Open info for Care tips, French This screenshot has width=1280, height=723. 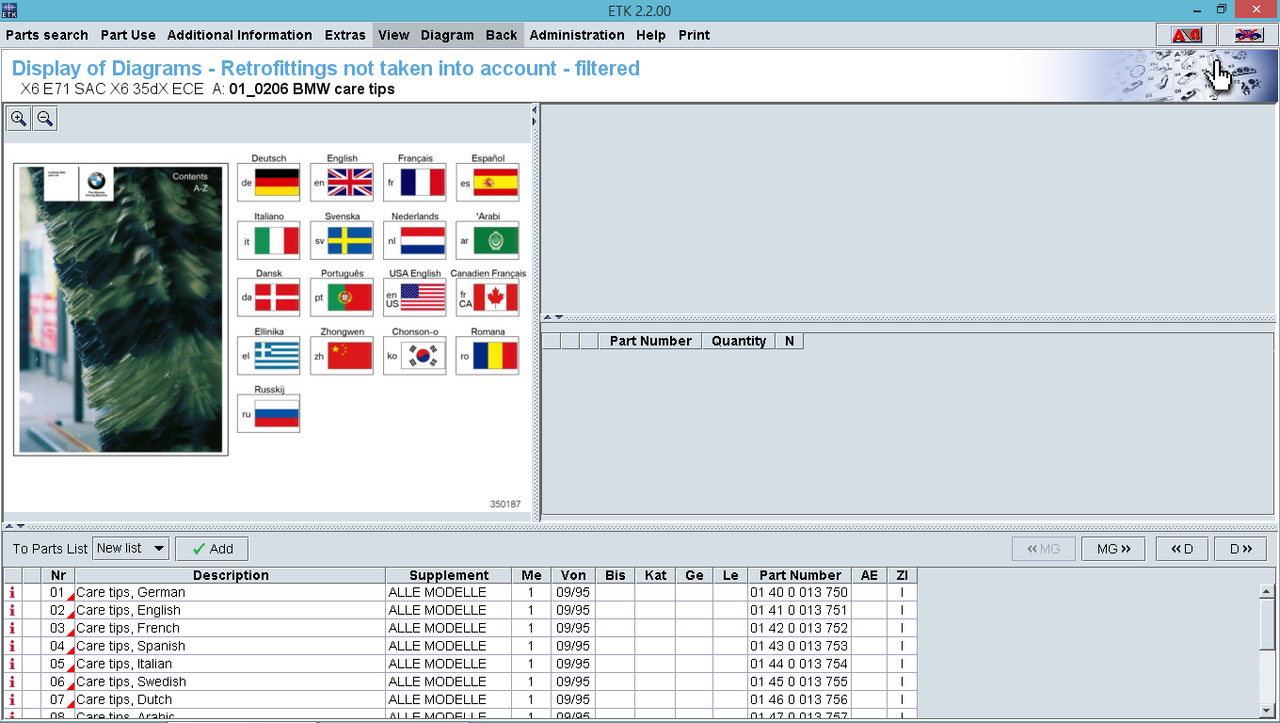(12, 629)
